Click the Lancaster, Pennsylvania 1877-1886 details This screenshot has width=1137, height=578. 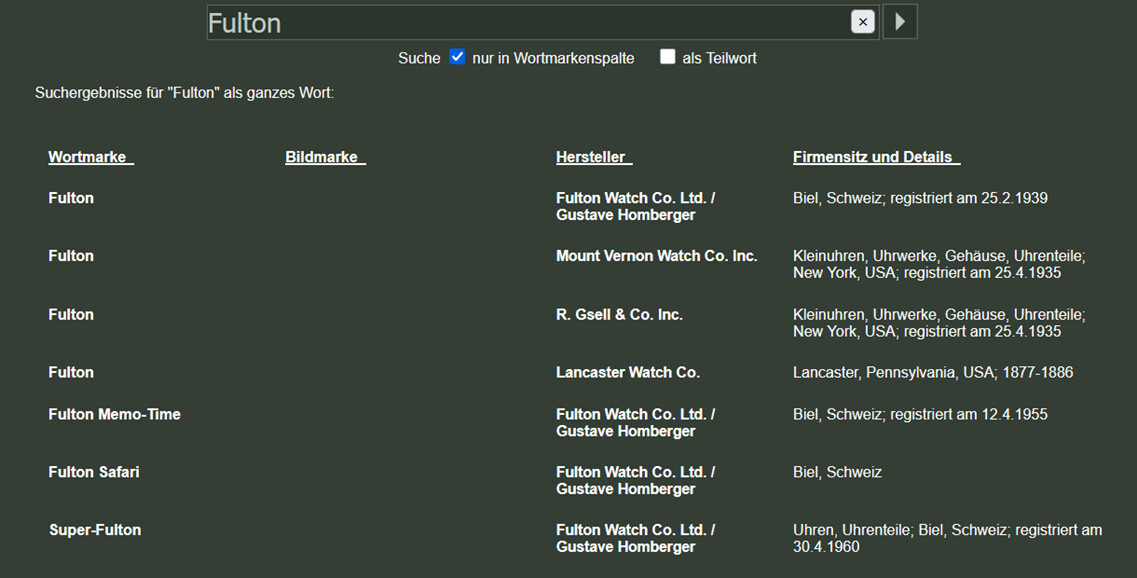coord(932,372)
